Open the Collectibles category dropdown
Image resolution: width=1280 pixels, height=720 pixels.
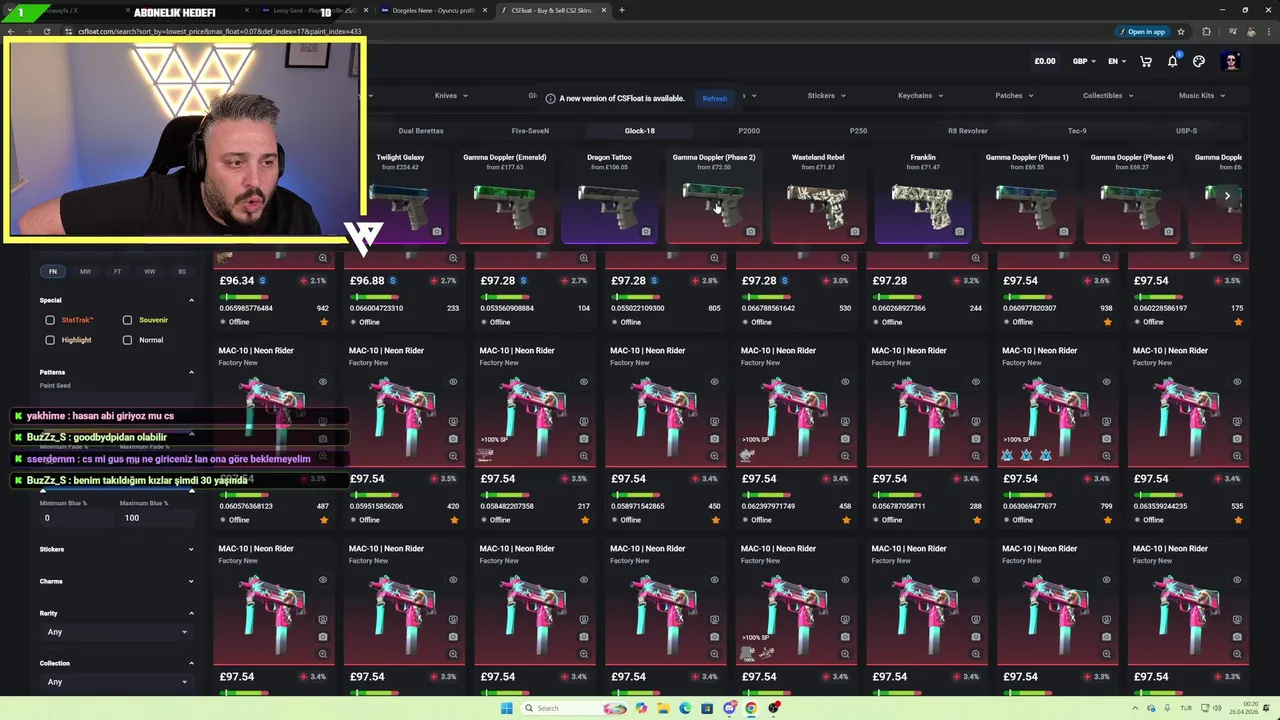coord(1108,96)
